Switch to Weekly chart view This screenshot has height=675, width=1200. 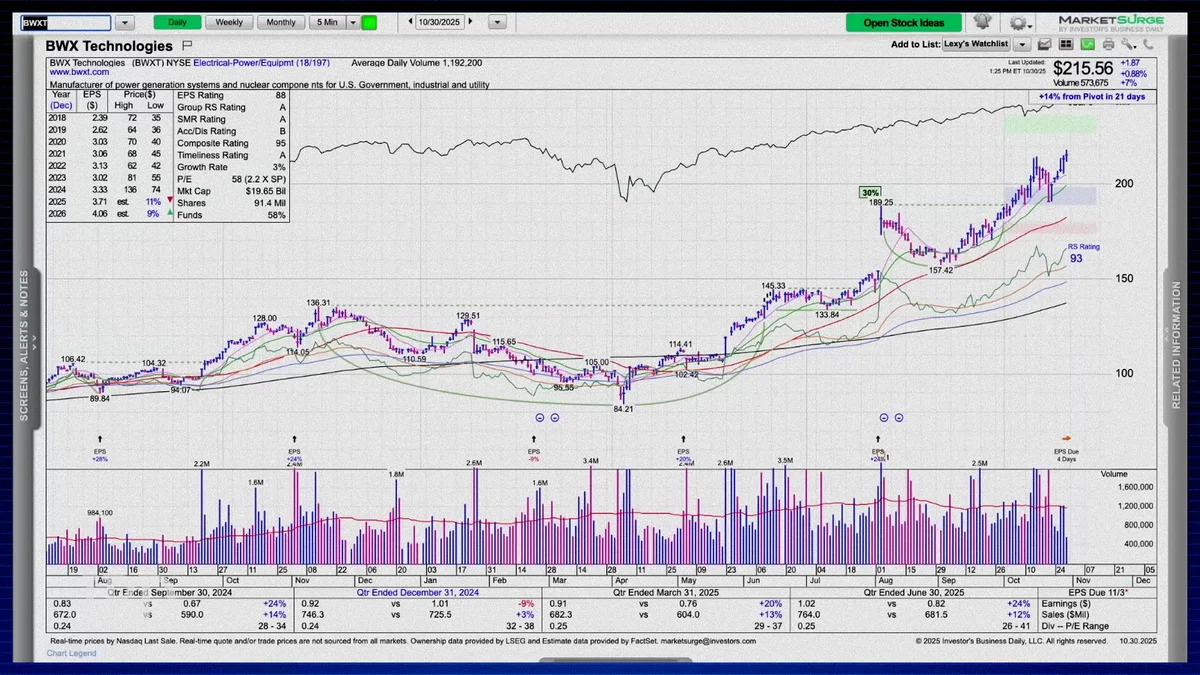228,22
